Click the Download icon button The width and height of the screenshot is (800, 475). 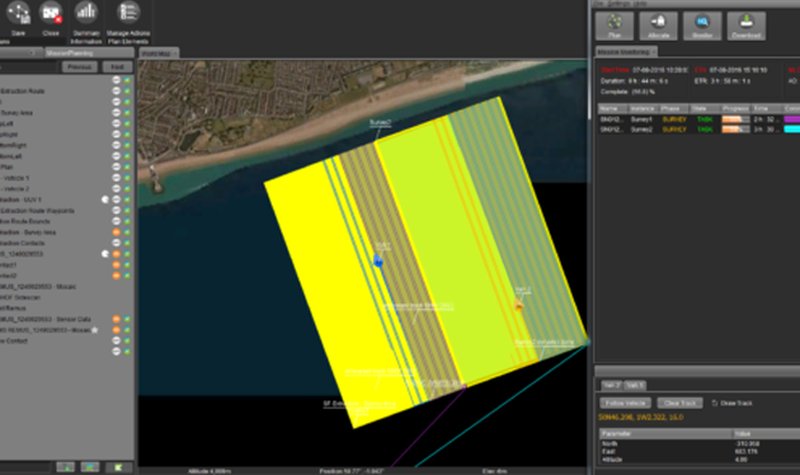745,26
